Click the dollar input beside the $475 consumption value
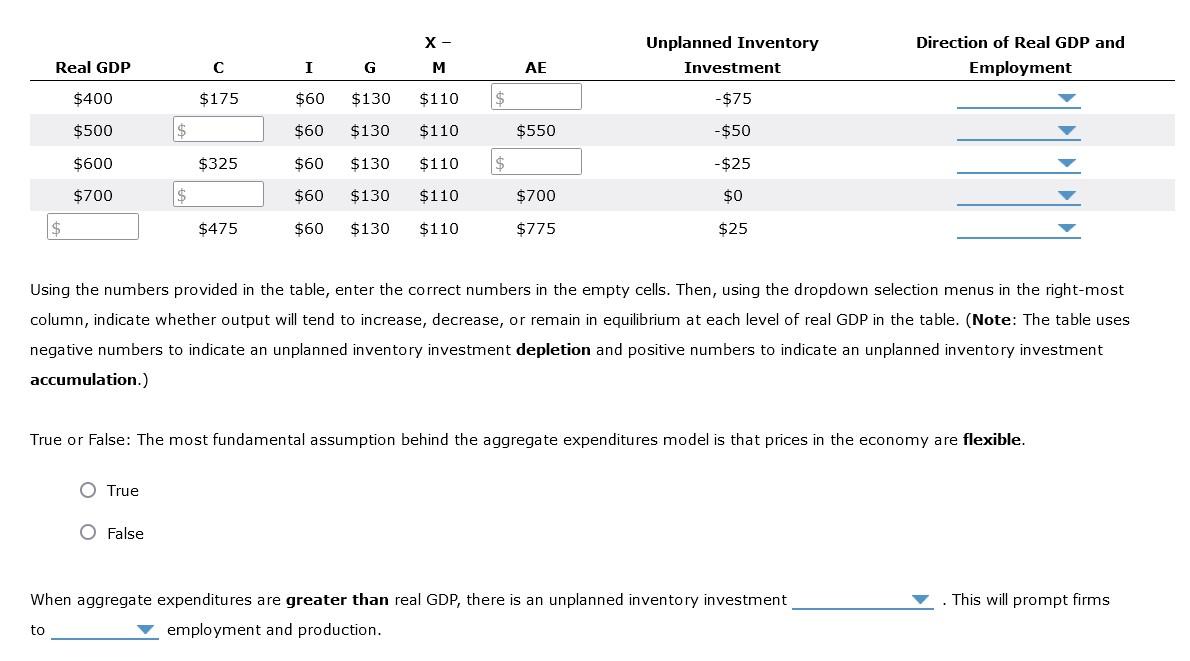Image resolution: width=1190 pixels, height=661 pixels. 93,227
